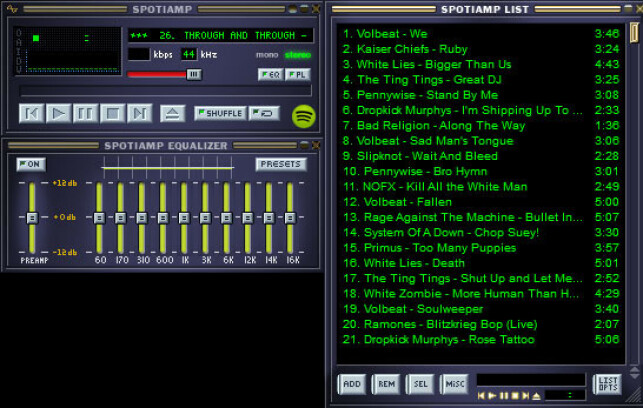The height and width of the screenshot is (408, 643).
Task: Click the song seek position bar
Action: (166, 91)
